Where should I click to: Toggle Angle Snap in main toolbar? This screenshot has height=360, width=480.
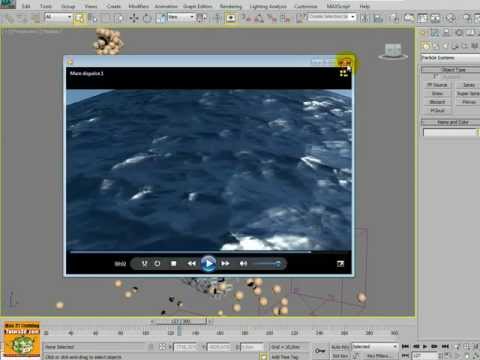click(x=259, y=18)
